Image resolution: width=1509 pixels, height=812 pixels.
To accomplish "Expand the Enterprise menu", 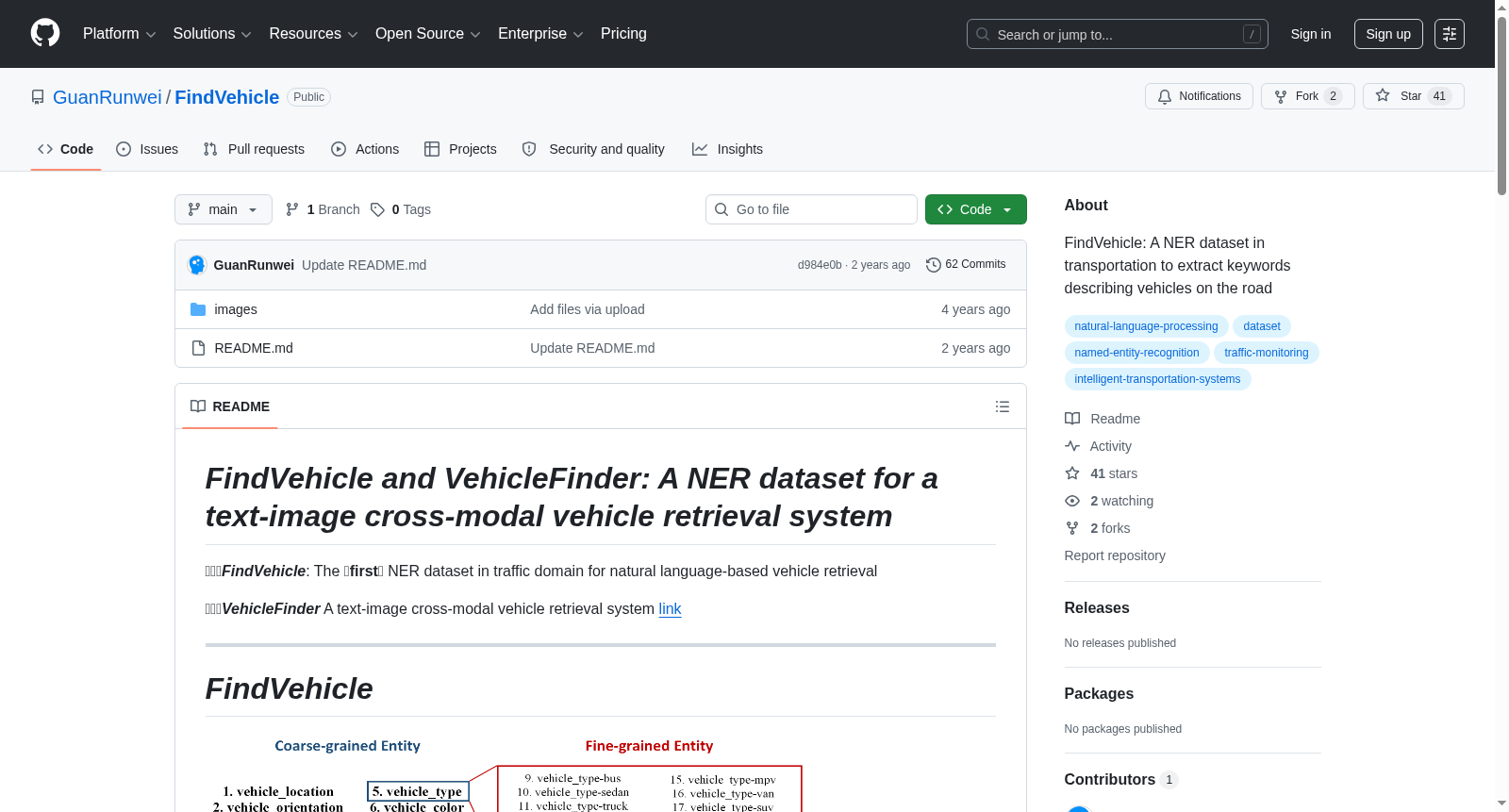I will tap(540, 34).
